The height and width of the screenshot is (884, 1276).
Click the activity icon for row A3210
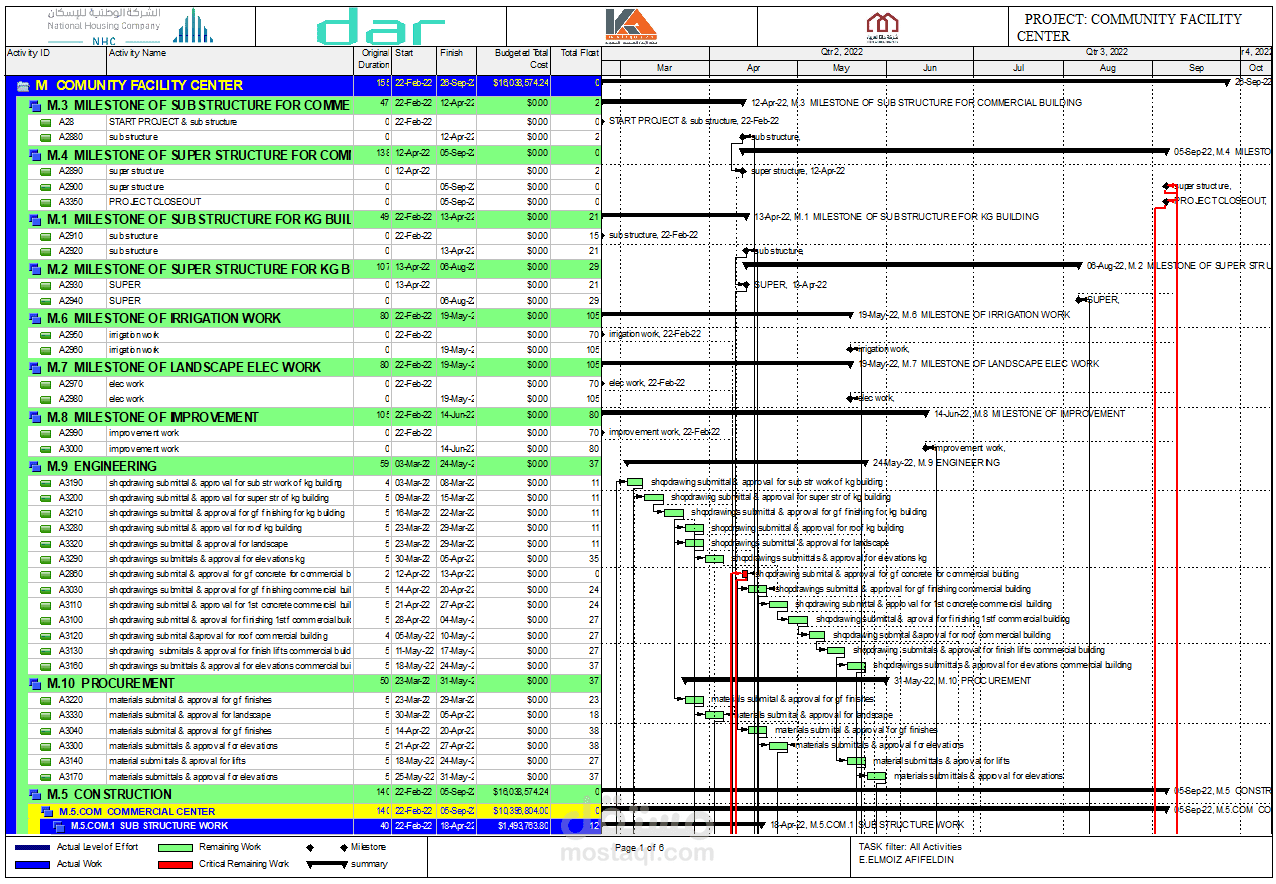coord(45,513)
